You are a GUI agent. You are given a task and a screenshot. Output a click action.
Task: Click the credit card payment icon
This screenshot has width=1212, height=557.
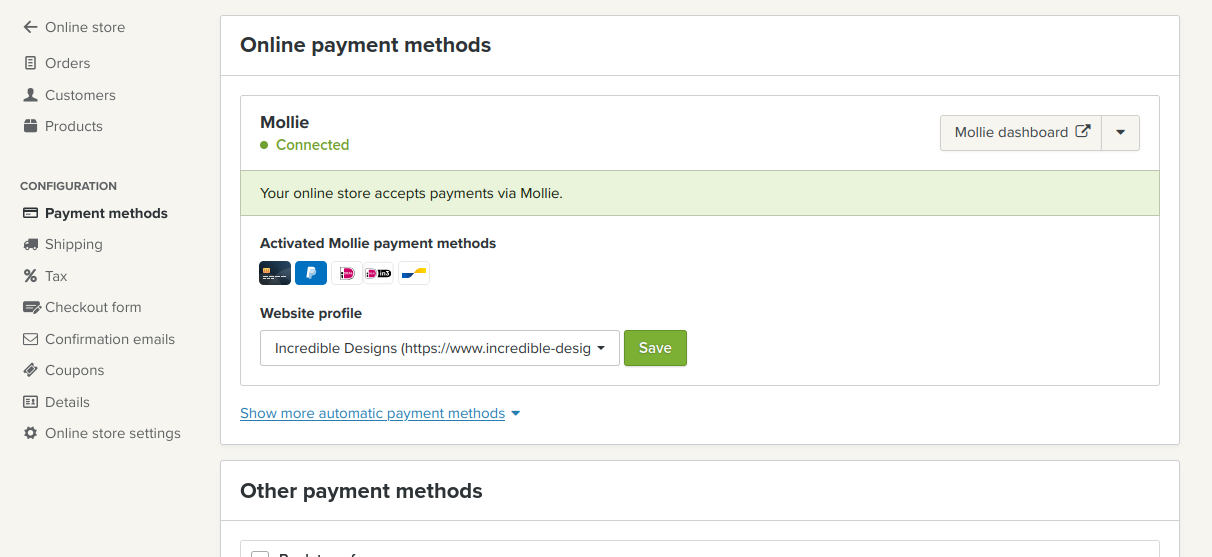275,273
